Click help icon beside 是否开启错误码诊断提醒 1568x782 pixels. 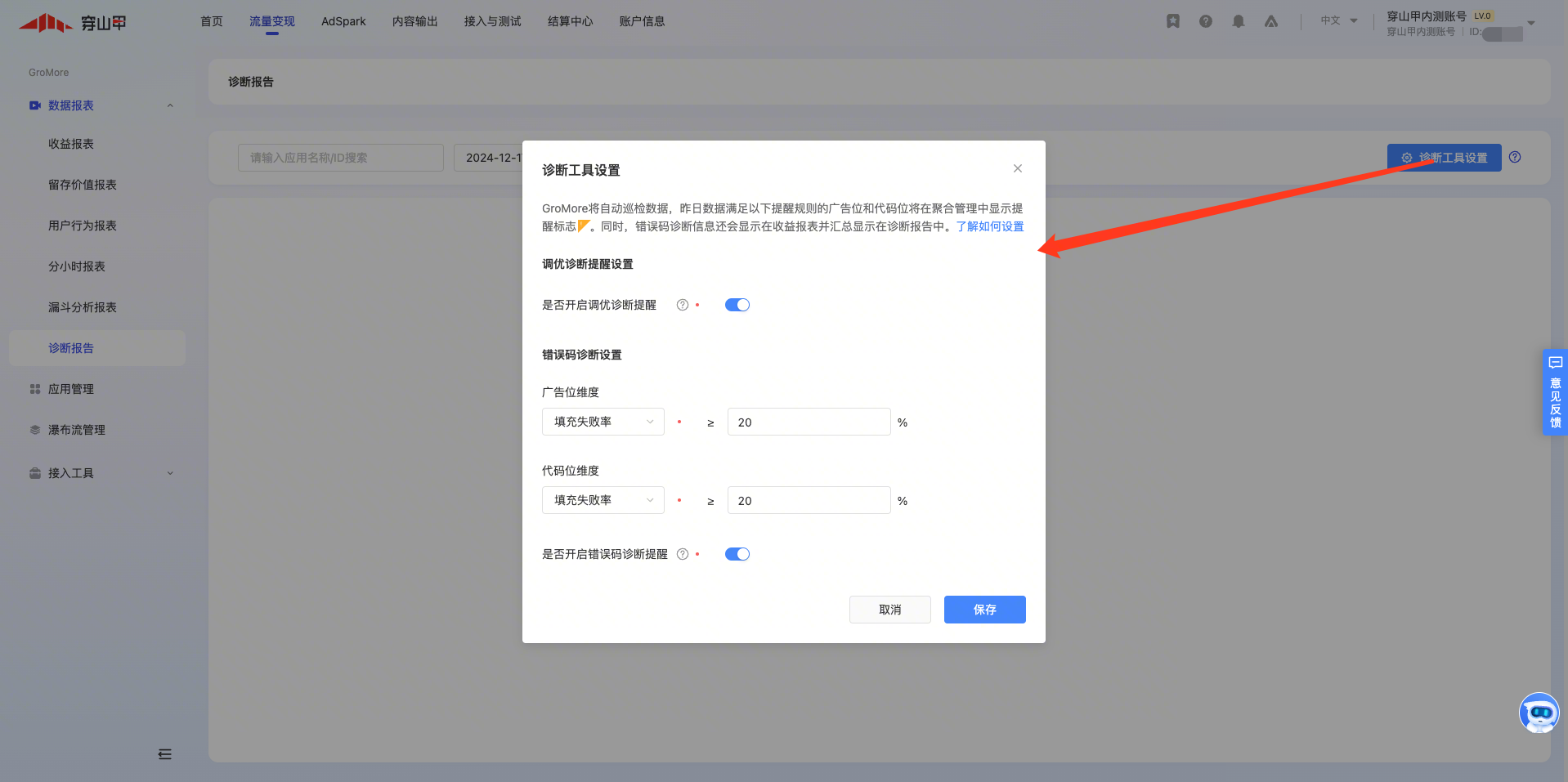(682, 554)
